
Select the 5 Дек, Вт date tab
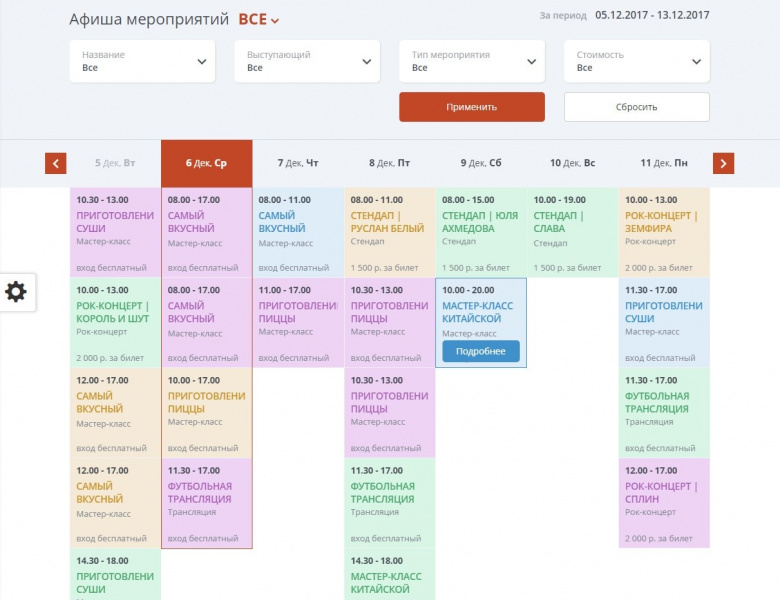click(x=115, y=163)
